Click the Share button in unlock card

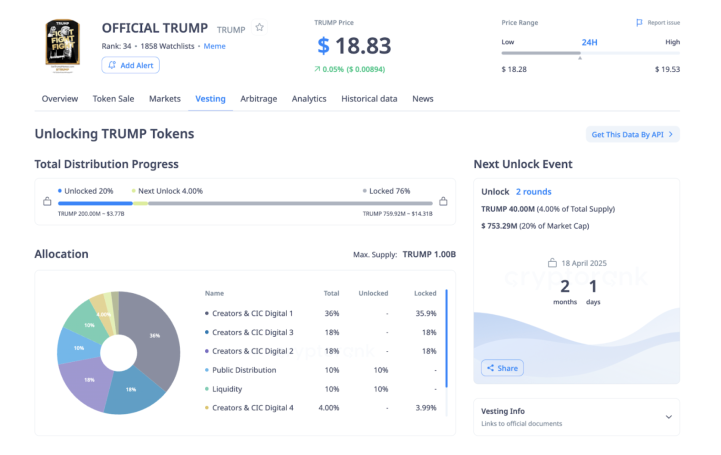point(502,368)
